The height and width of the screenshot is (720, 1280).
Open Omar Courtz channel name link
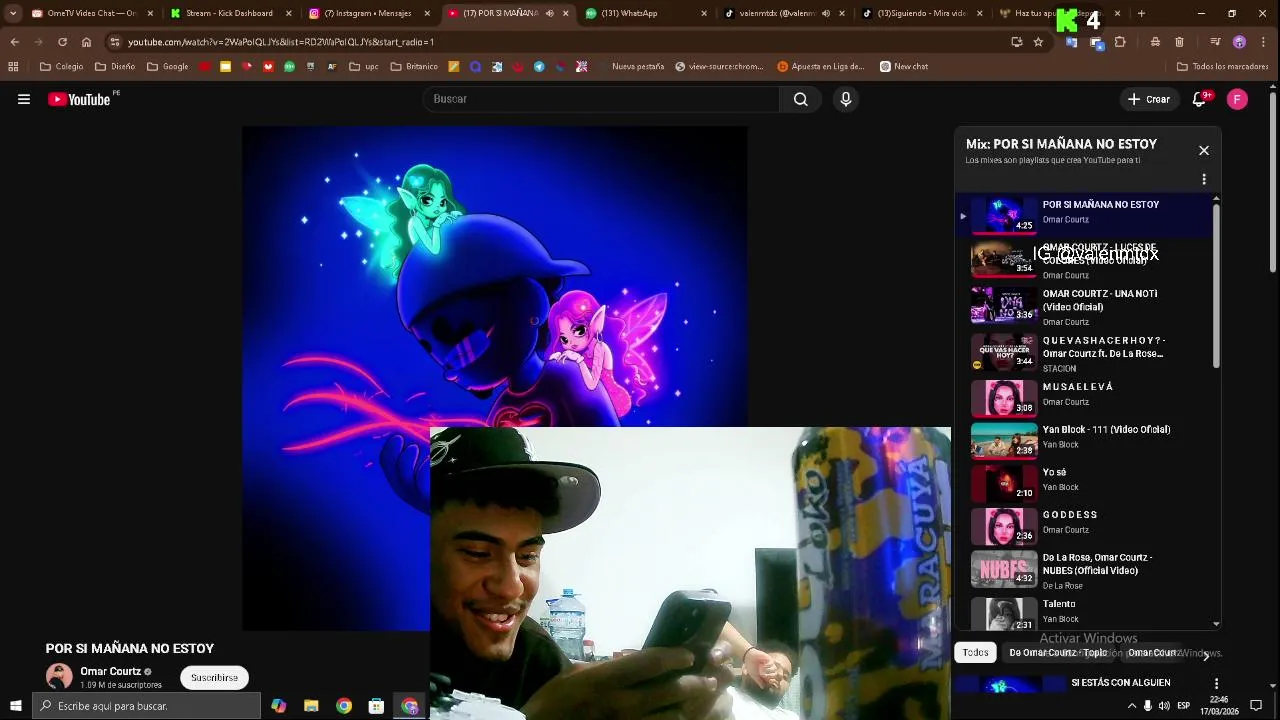click(x=110, y=671)
